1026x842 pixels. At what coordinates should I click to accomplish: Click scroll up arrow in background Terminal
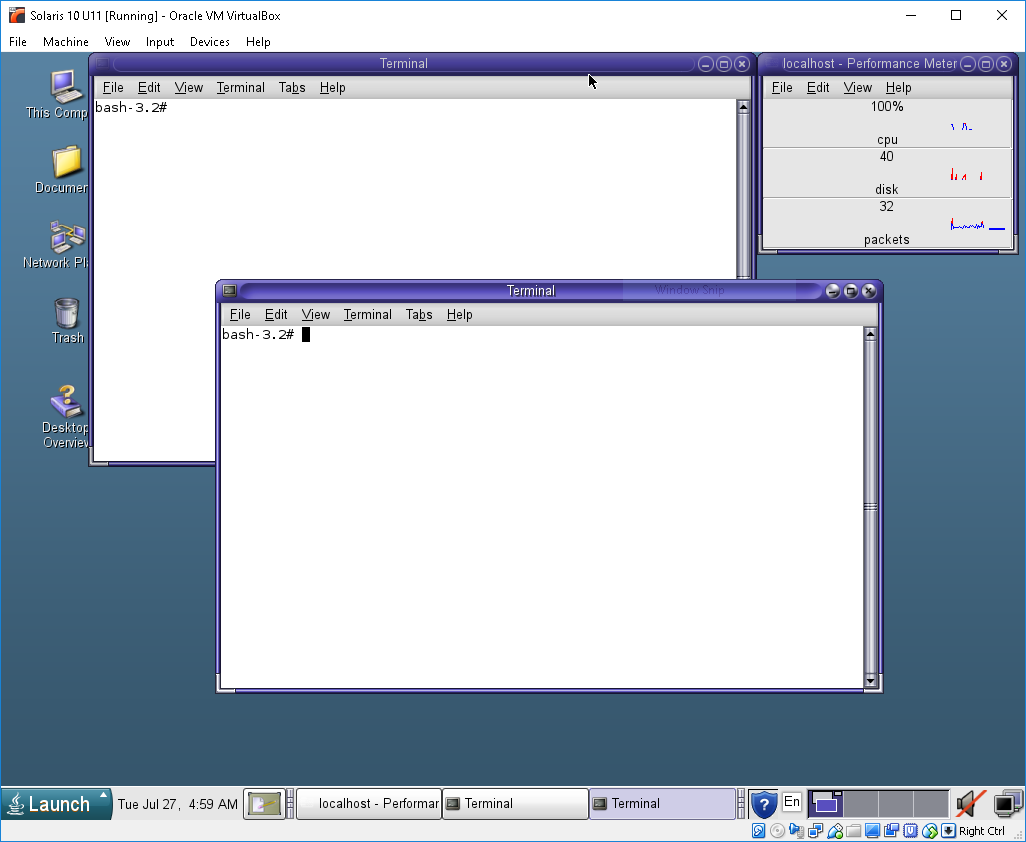pos(743,107)
